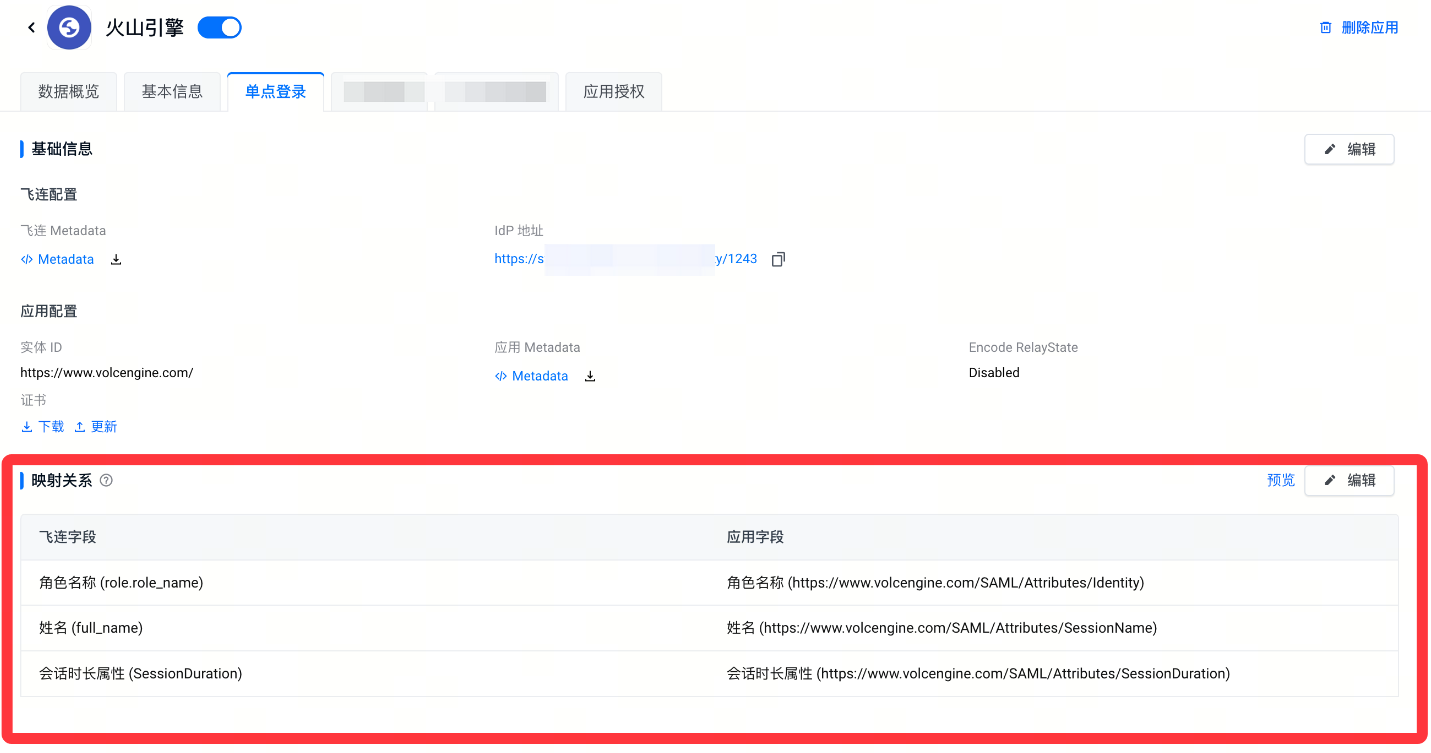
Task: View the 飞连 Metadata link
Action: pos(57,260)
